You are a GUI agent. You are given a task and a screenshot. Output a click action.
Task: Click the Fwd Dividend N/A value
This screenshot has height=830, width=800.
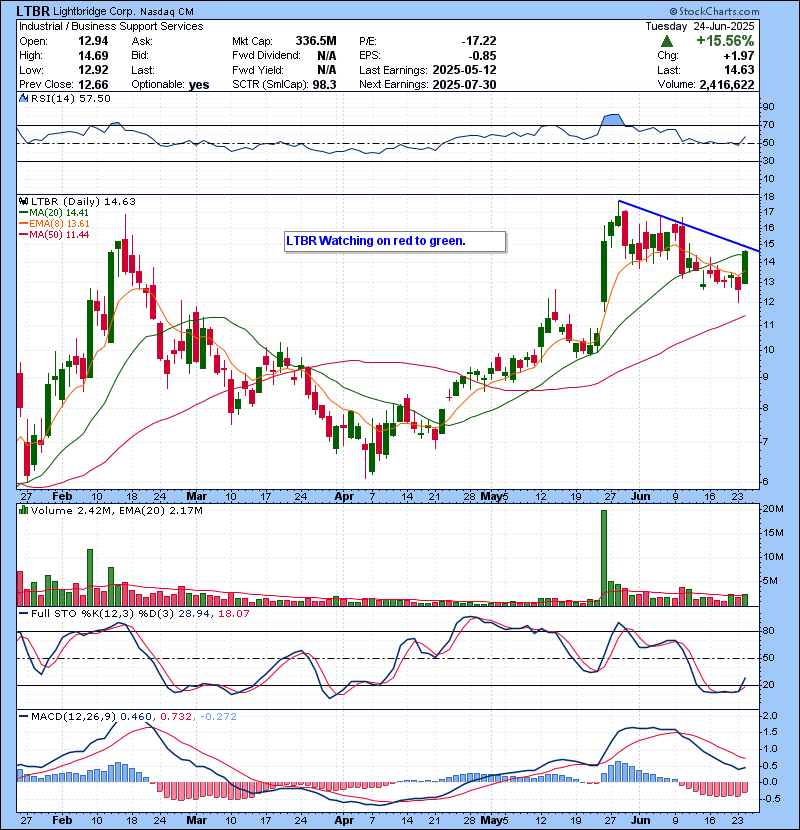pos(327,56)
